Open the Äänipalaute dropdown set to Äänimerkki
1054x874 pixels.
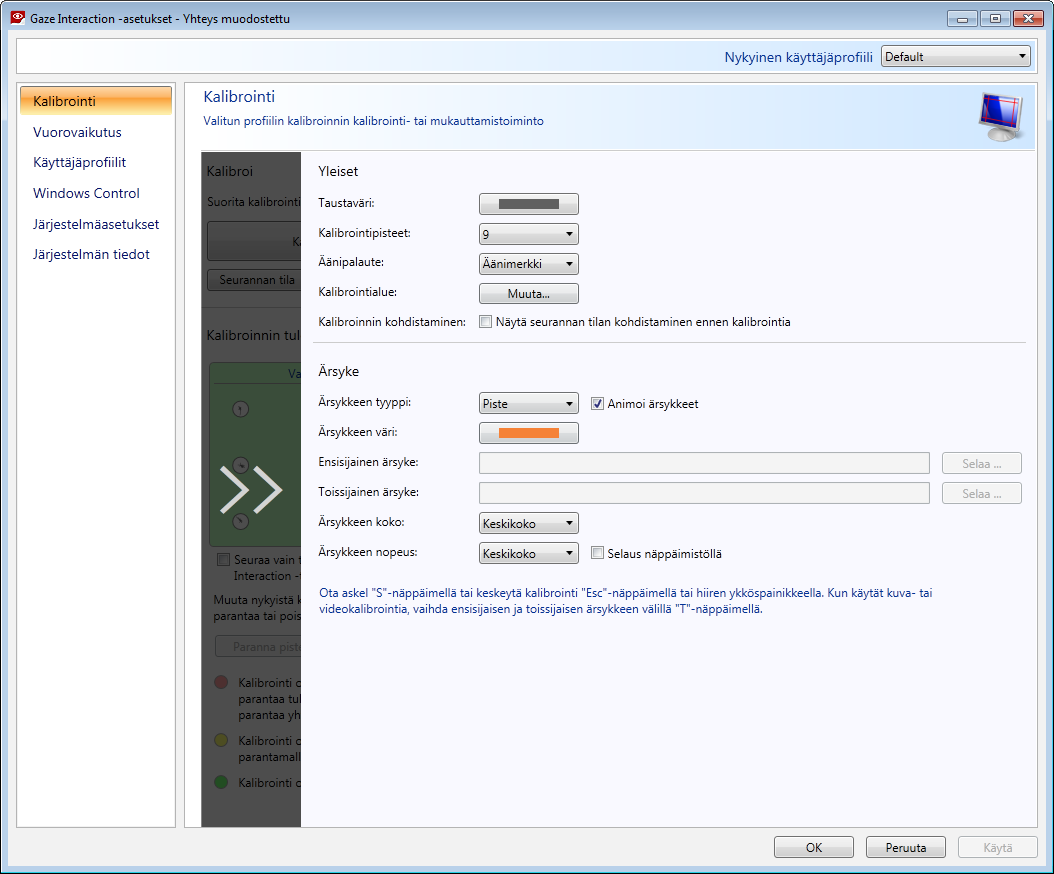(528, 264)
